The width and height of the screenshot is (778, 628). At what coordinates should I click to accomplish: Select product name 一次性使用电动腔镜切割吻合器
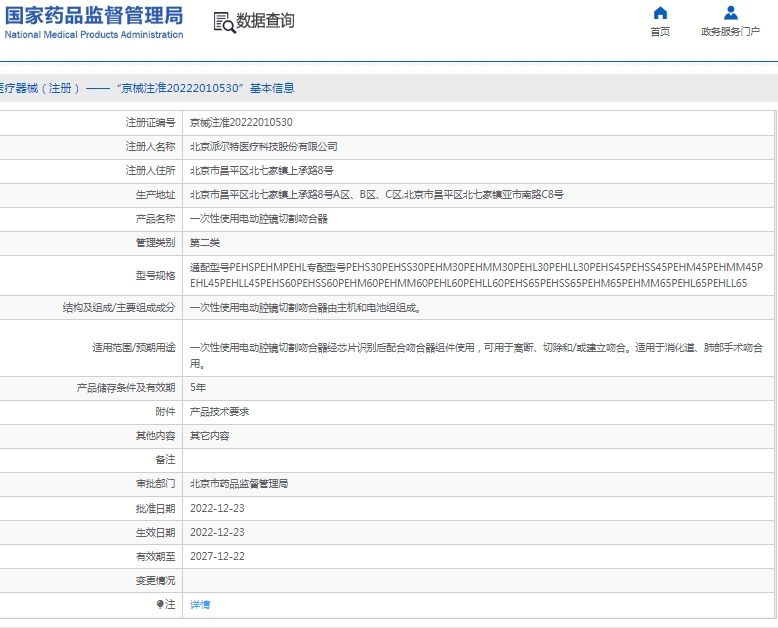point(259,219)
